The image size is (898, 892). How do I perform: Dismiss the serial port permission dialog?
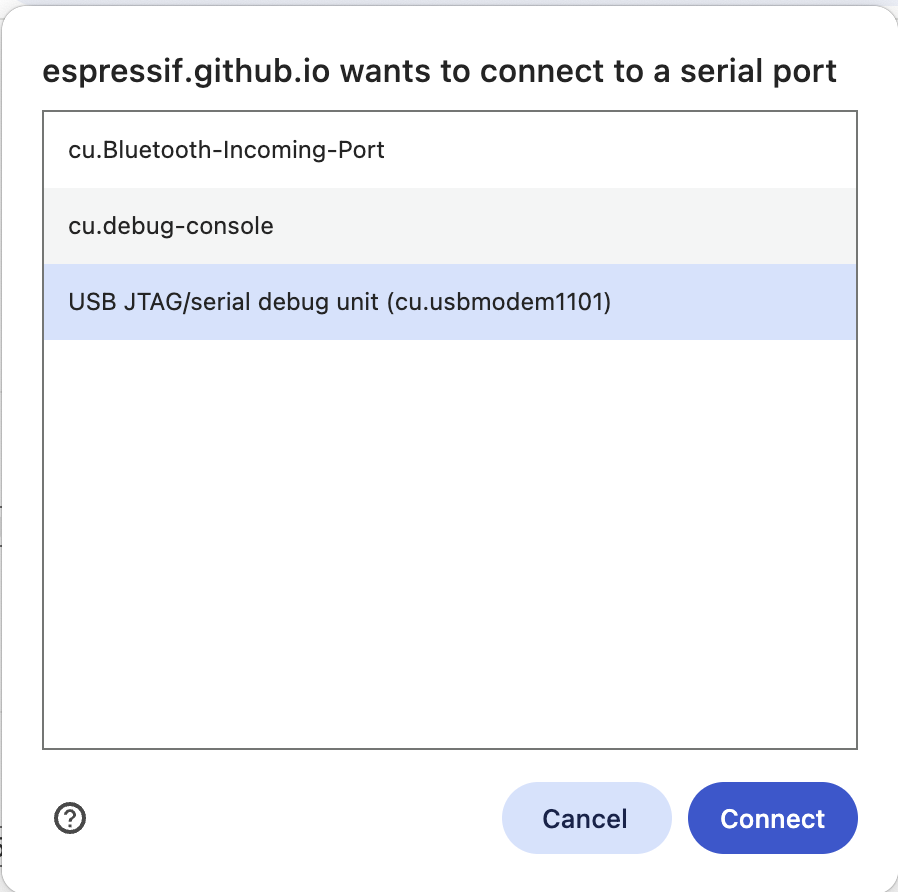click(586, 818)
